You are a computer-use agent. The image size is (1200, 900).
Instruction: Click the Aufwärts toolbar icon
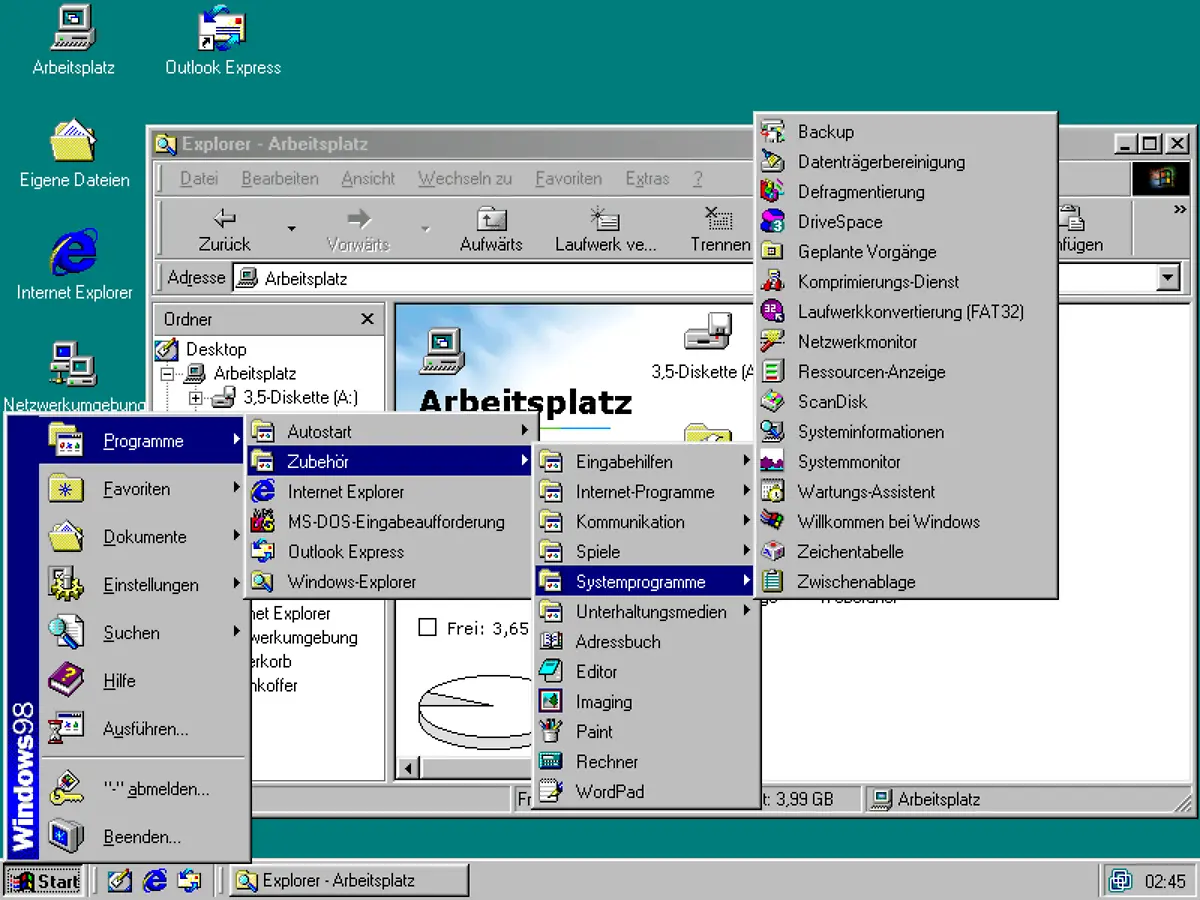coord(491,228)
